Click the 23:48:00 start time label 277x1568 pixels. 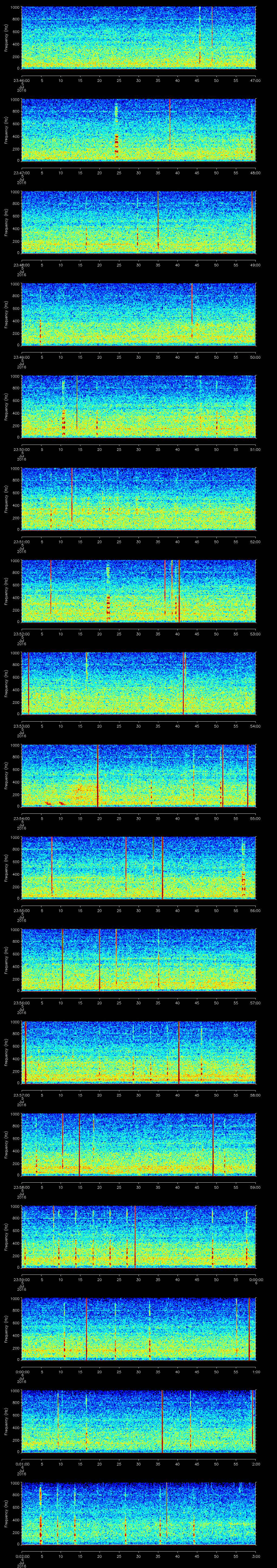coord(22,265)
